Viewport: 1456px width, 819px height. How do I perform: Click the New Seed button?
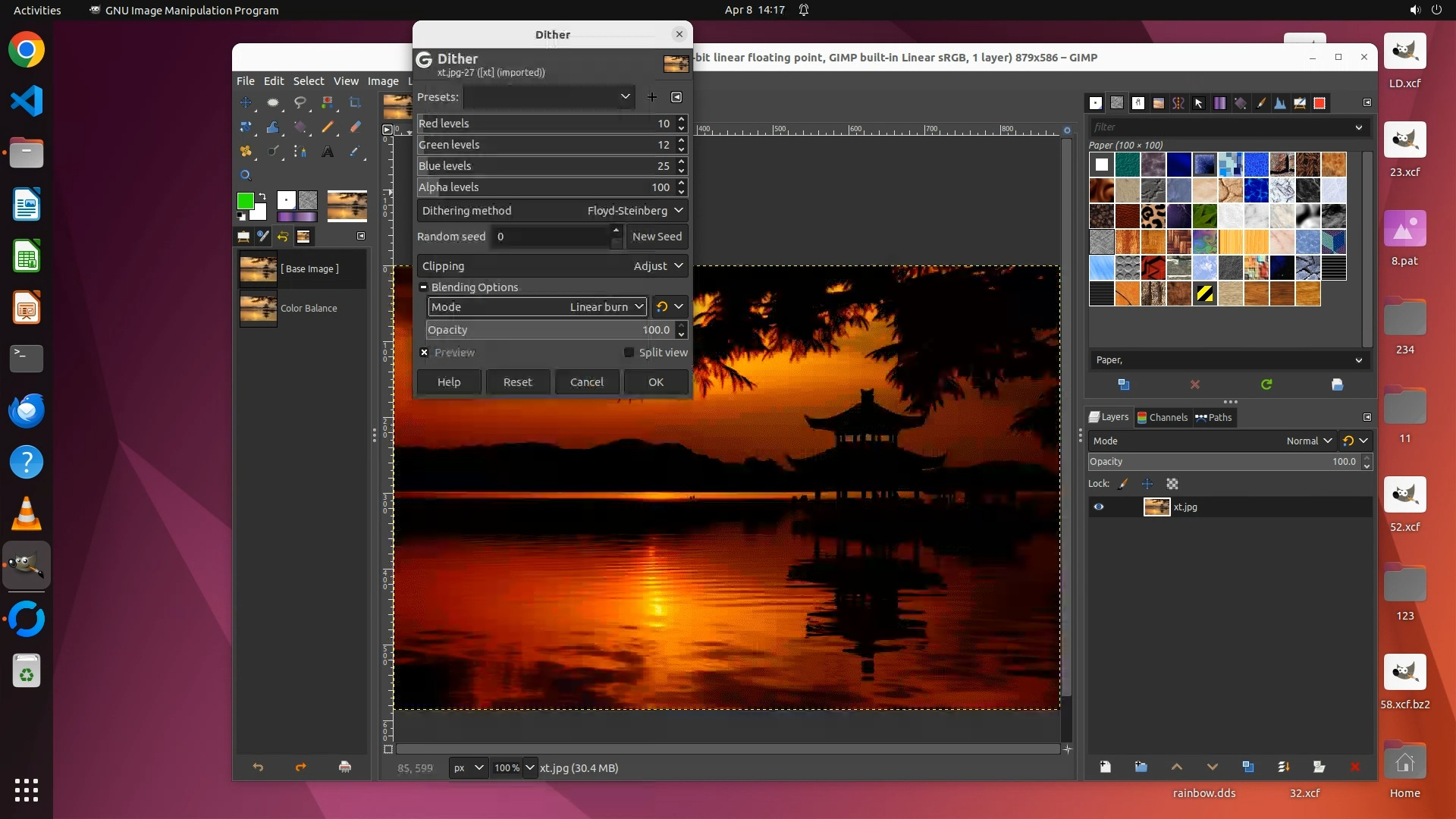point(657,237)
